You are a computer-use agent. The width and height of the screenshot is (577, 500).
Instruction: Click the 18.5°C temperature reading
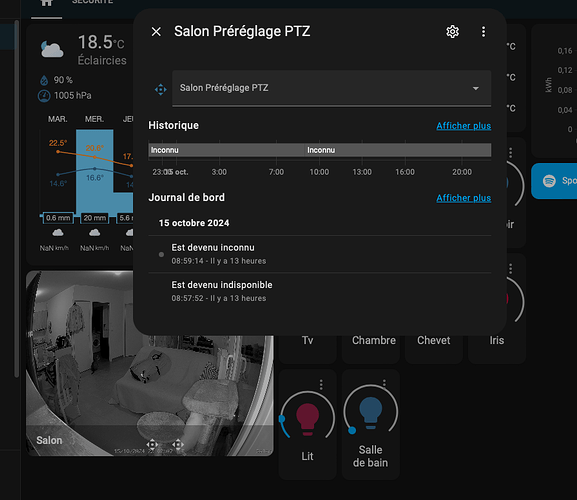tap(101, 42)
